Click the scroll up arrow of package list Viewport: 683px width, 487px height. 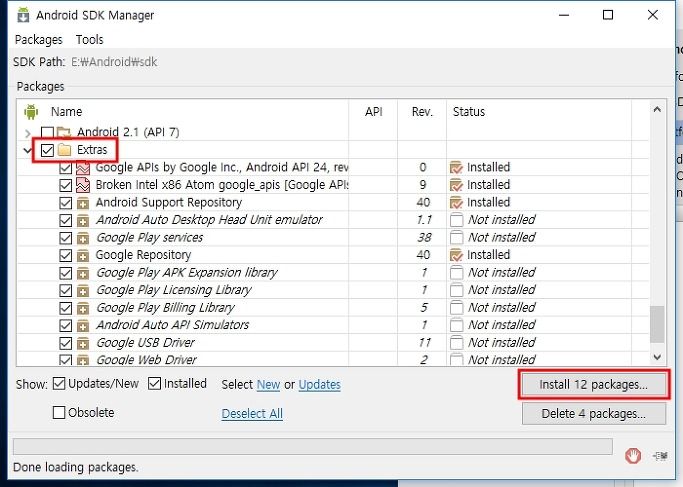pyautogui.click(x=657, y=109)
